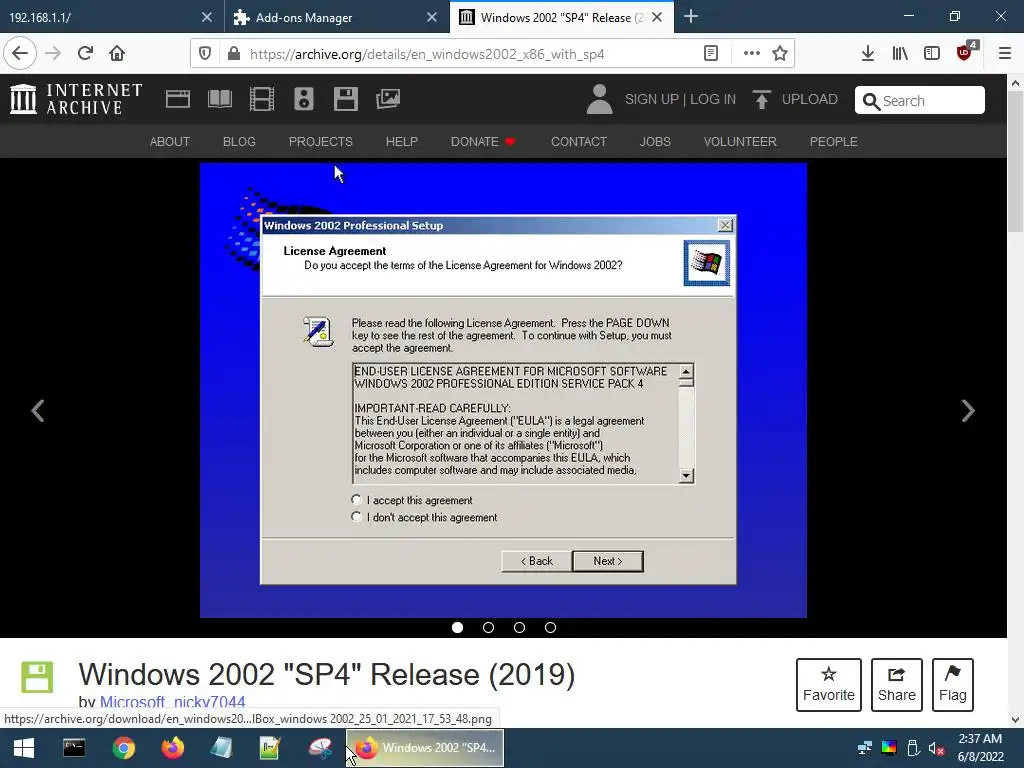Image resolution: width=1024 pixels, height=768 pixels.
Task: Open the ABOUT menu item
Action: tap(170, 142)
